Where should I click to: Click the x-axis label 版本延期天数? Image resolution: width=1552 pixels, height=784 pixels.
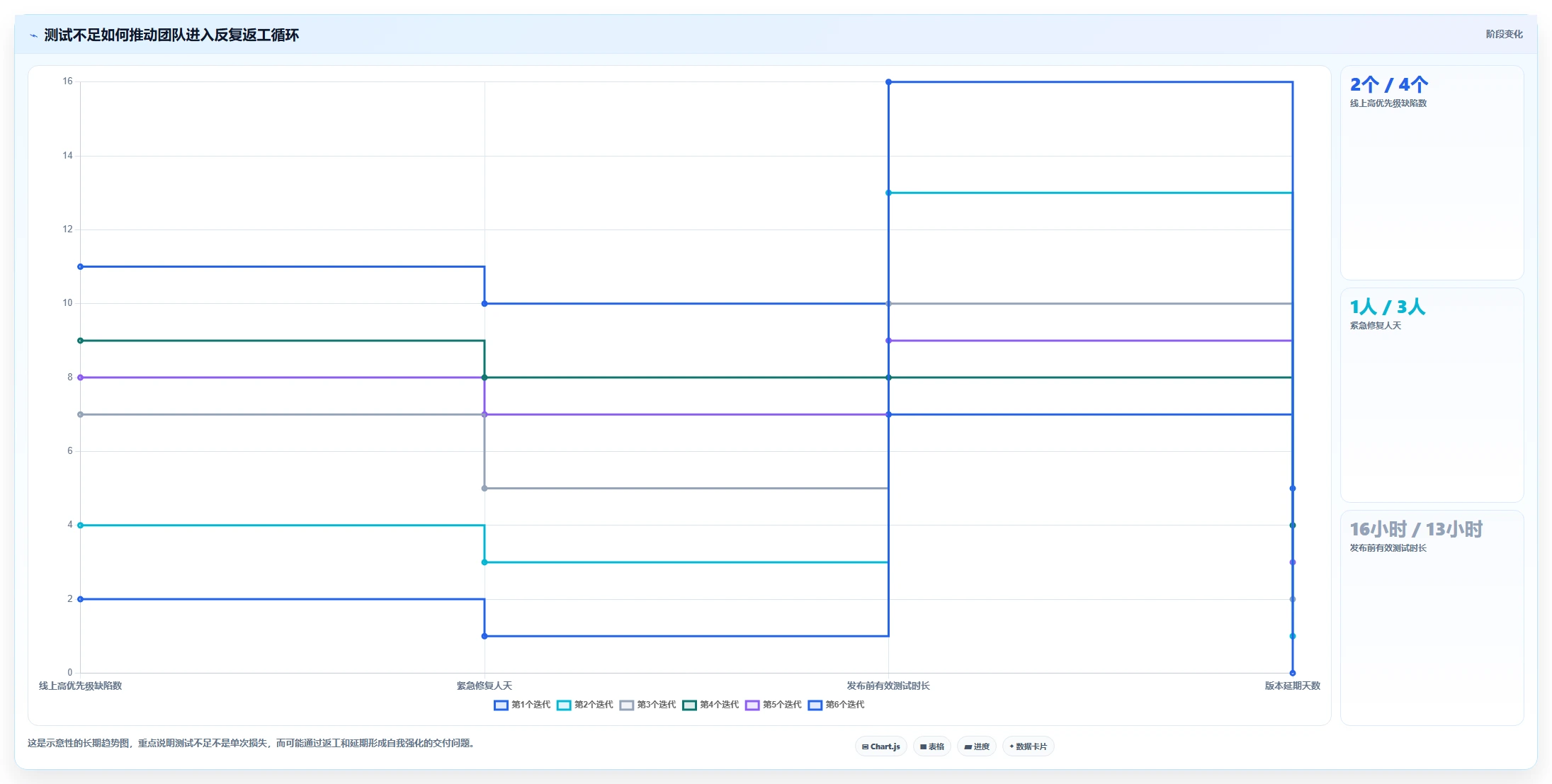coord(1293,686)
